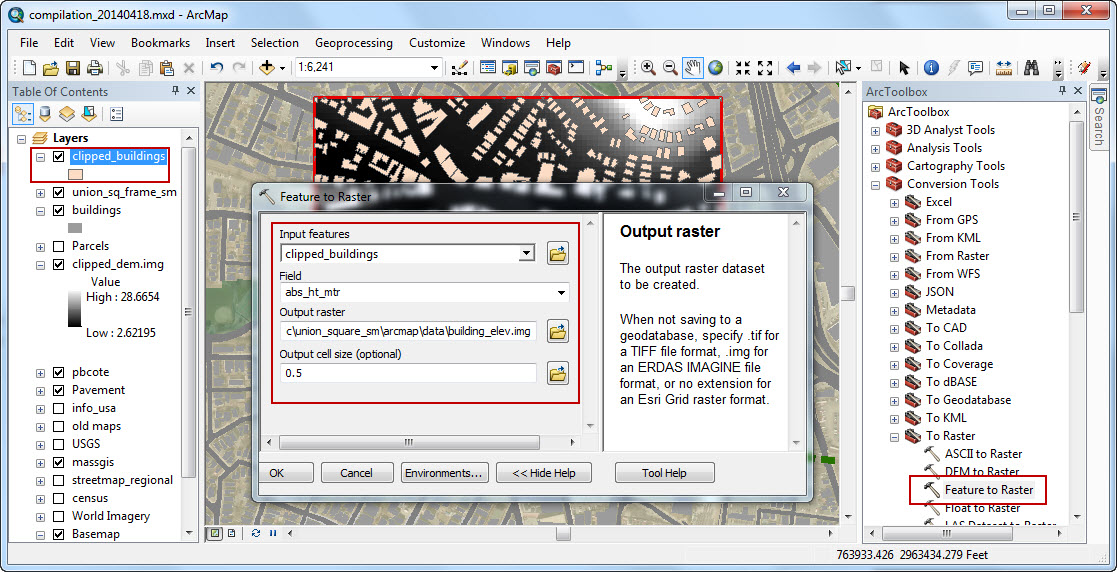The height and width of the screenshot is (572, 1117).
Task: Open the Input features dropdown
Action: pos(526,253)
